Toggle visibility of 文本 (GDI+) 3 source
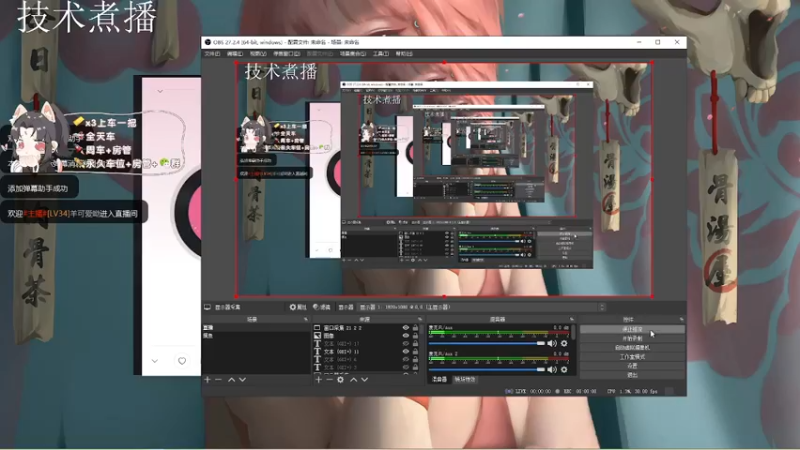The height and width of the screenshot is (450, 800). 406,367
